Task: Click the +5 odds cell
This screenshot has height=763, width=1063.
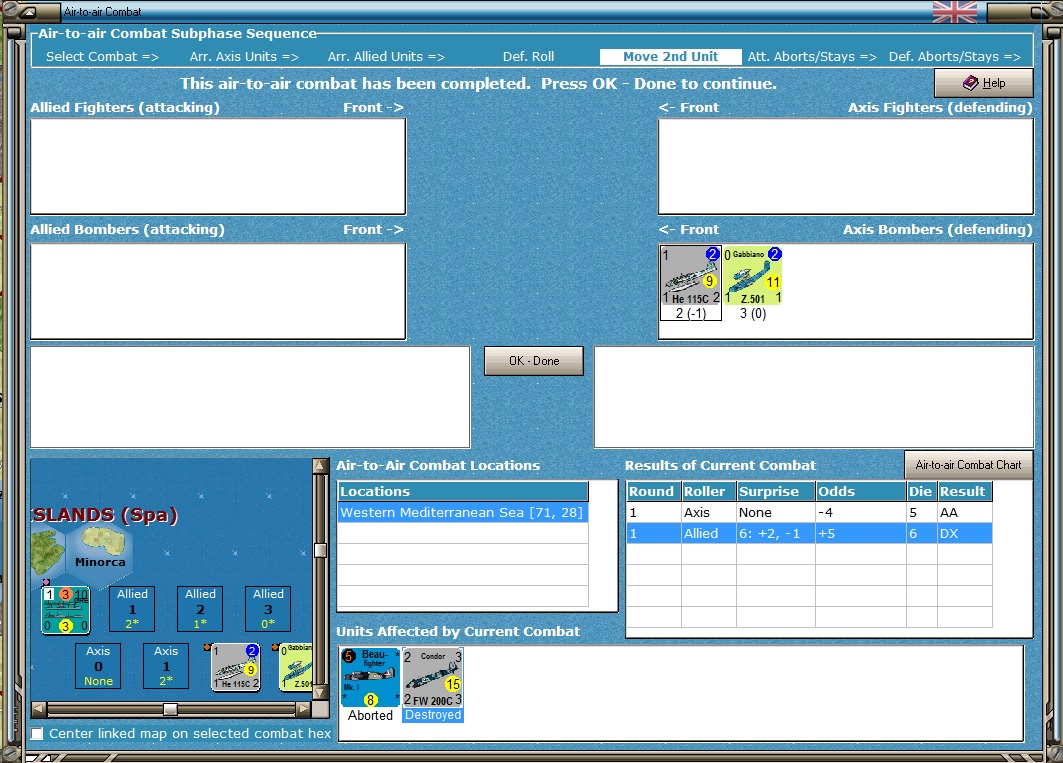Action: point(861,534)
